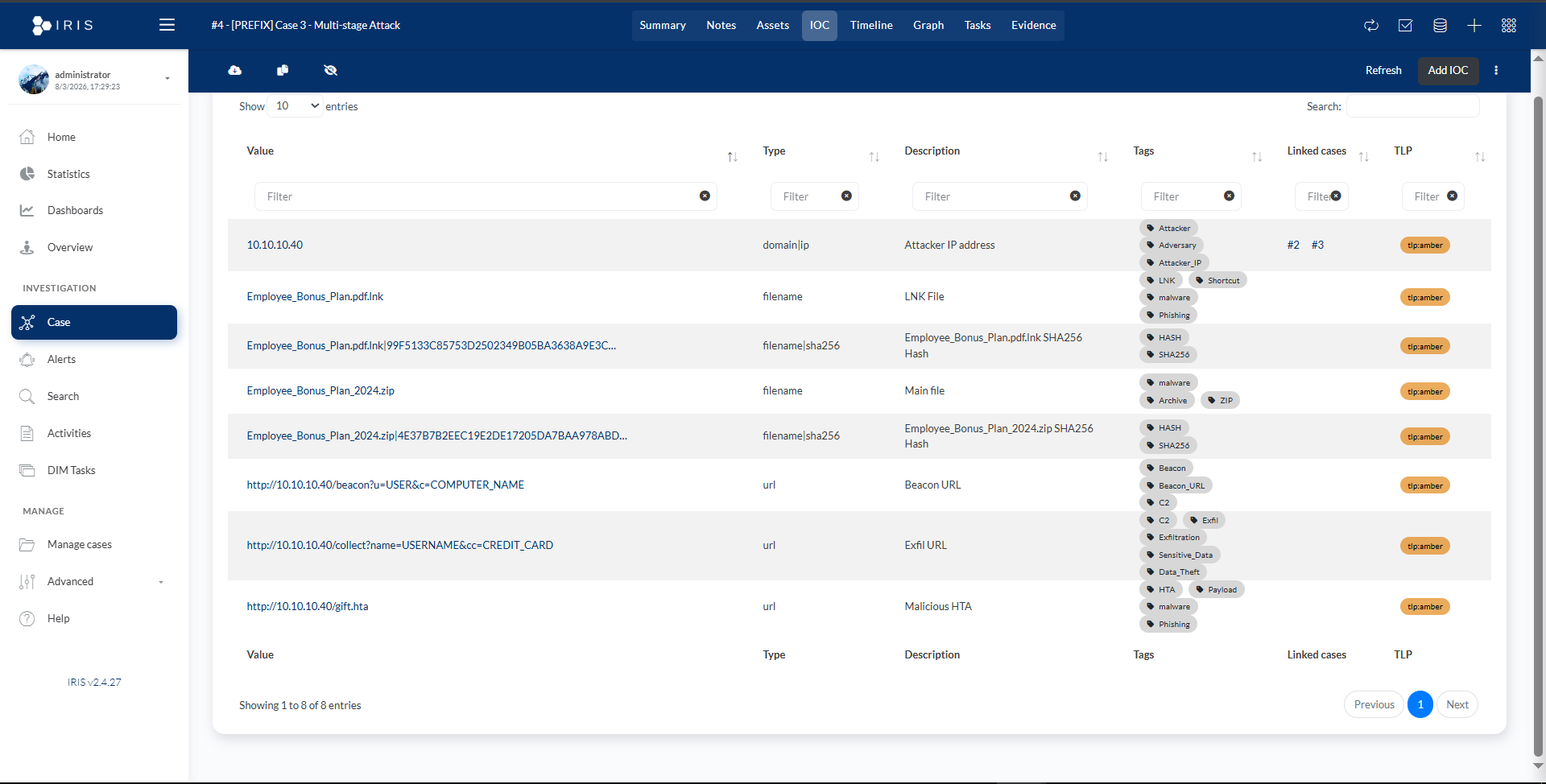Click the plus icon in top bar
This screenshot has height=784, width=1546.
coord(1474,26)
